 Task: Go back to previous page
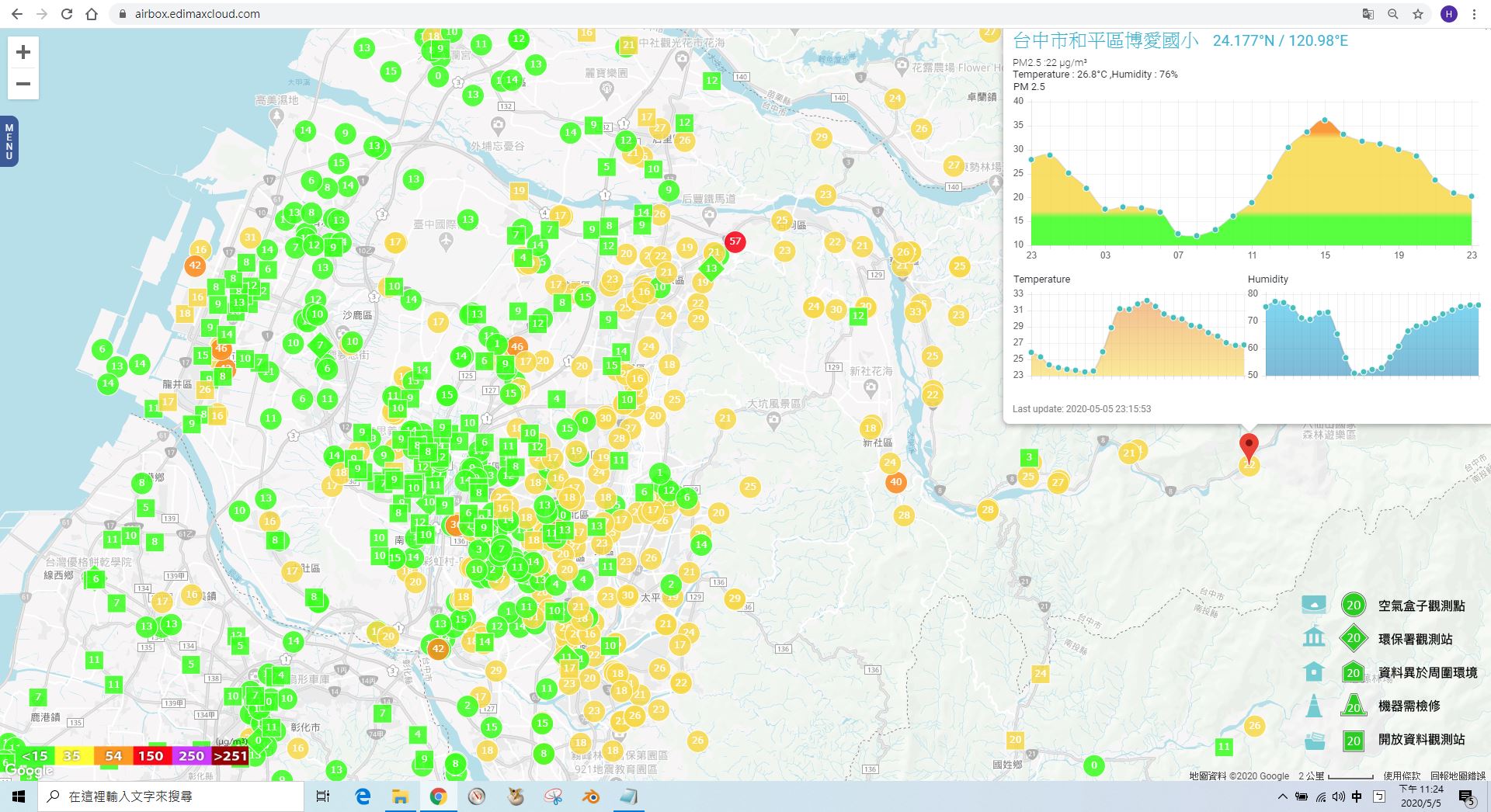tap(17, 14)
